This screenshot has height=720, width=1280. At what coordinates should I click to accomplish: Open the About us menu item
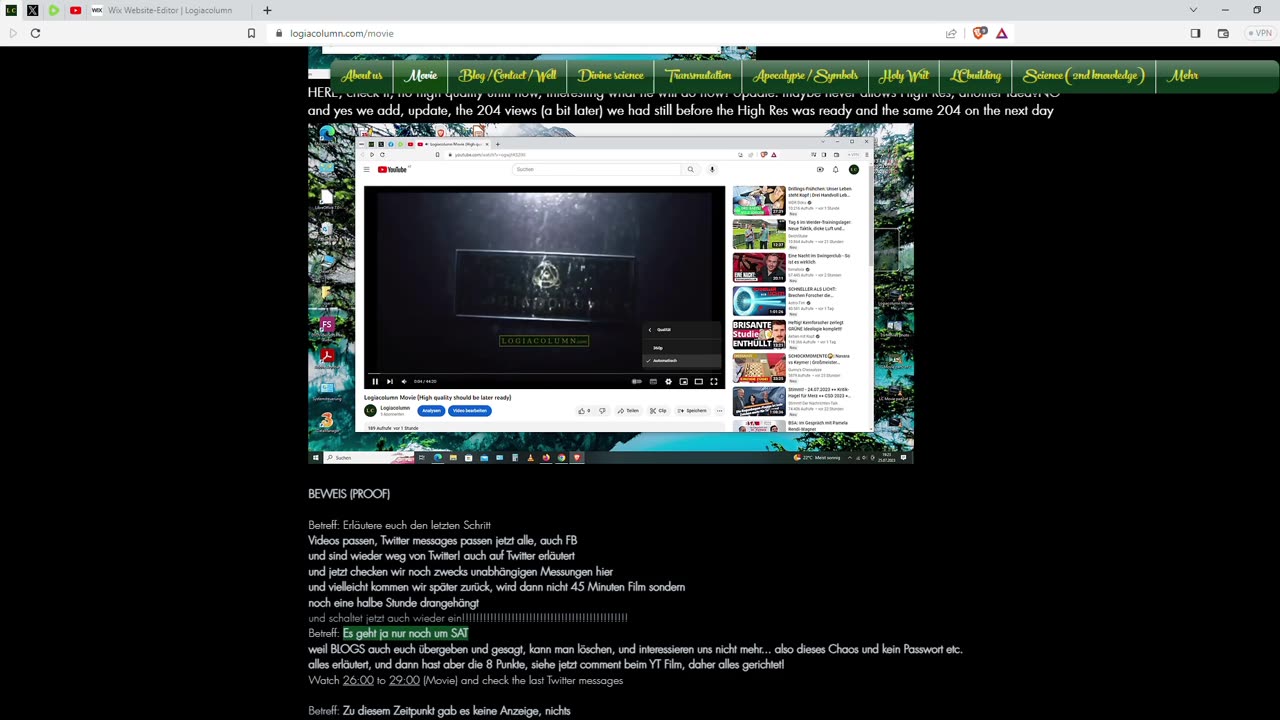pos(362,76)
